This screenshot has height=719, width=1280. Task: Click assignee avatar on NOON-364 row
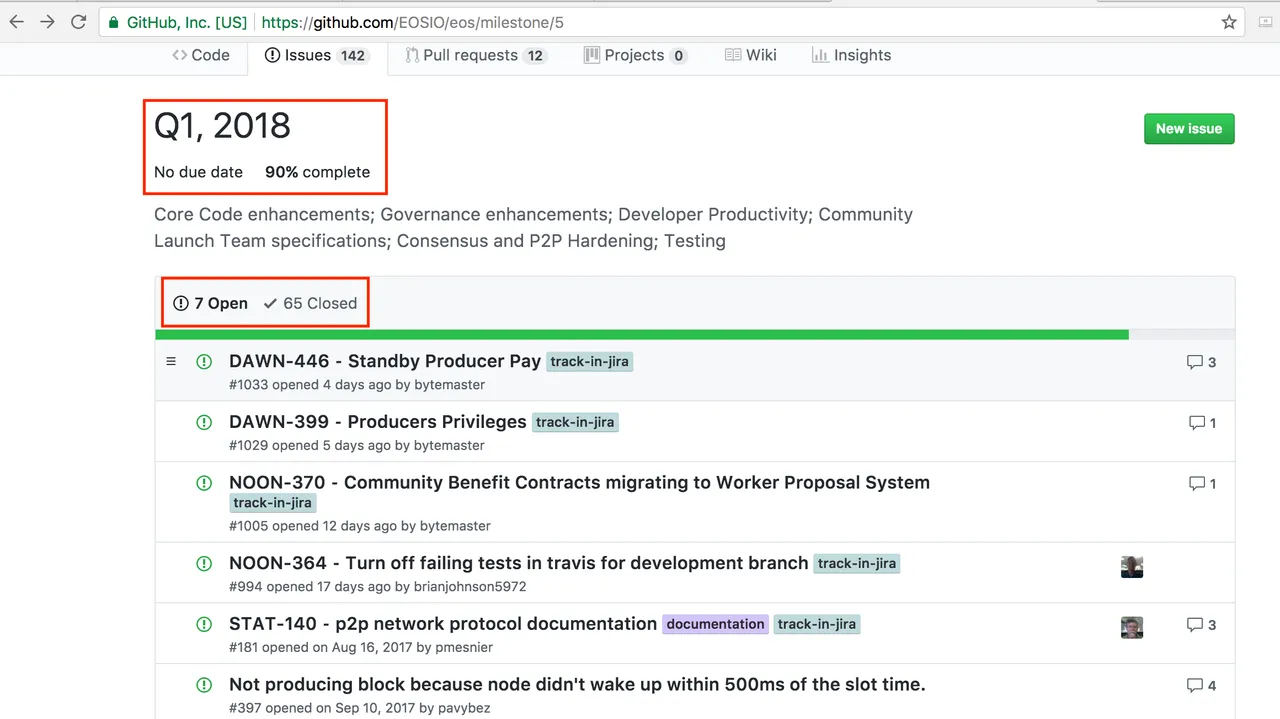pos(1132,567)
